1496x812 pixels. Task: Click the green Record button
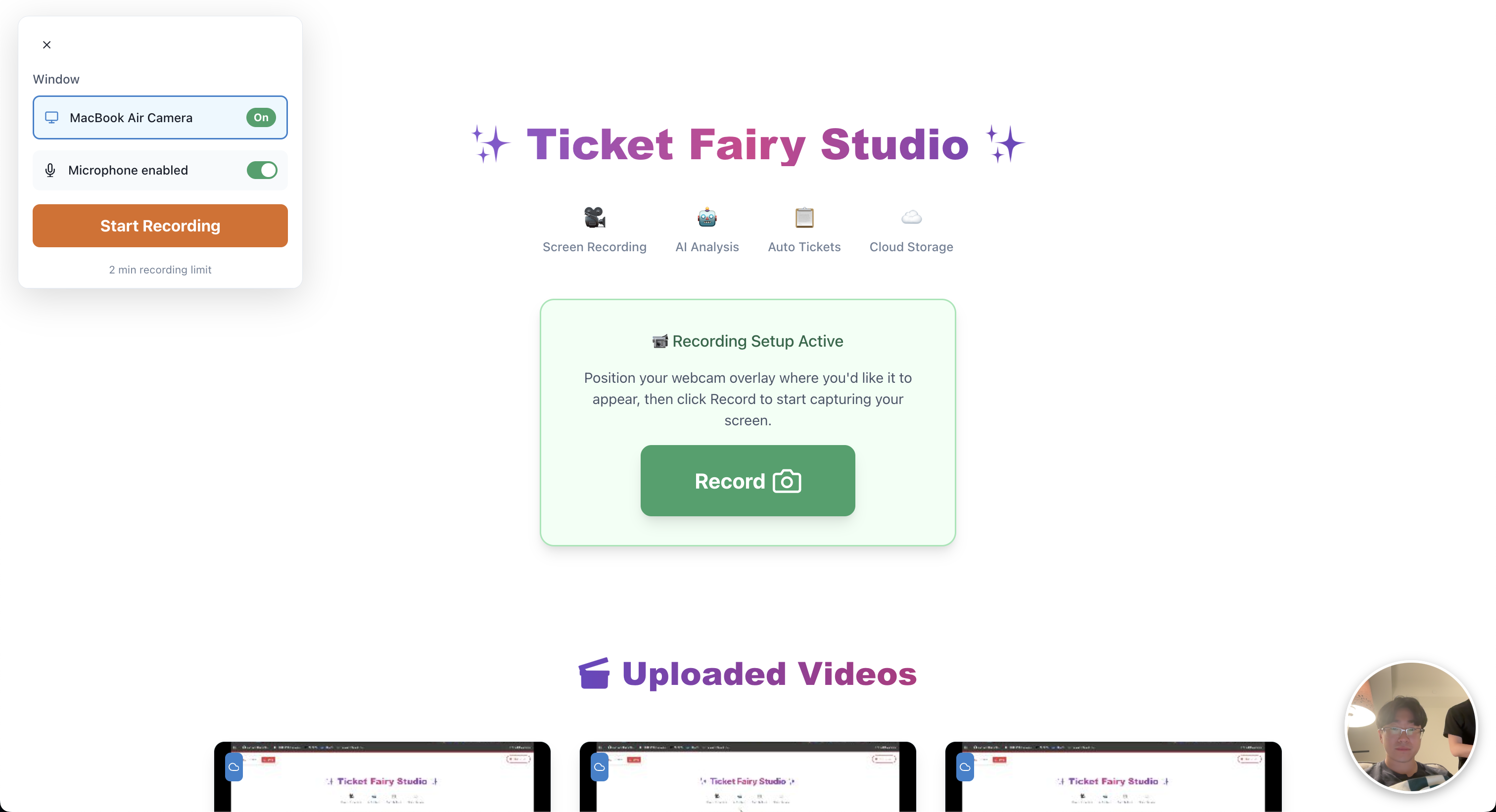pos(748,481)
